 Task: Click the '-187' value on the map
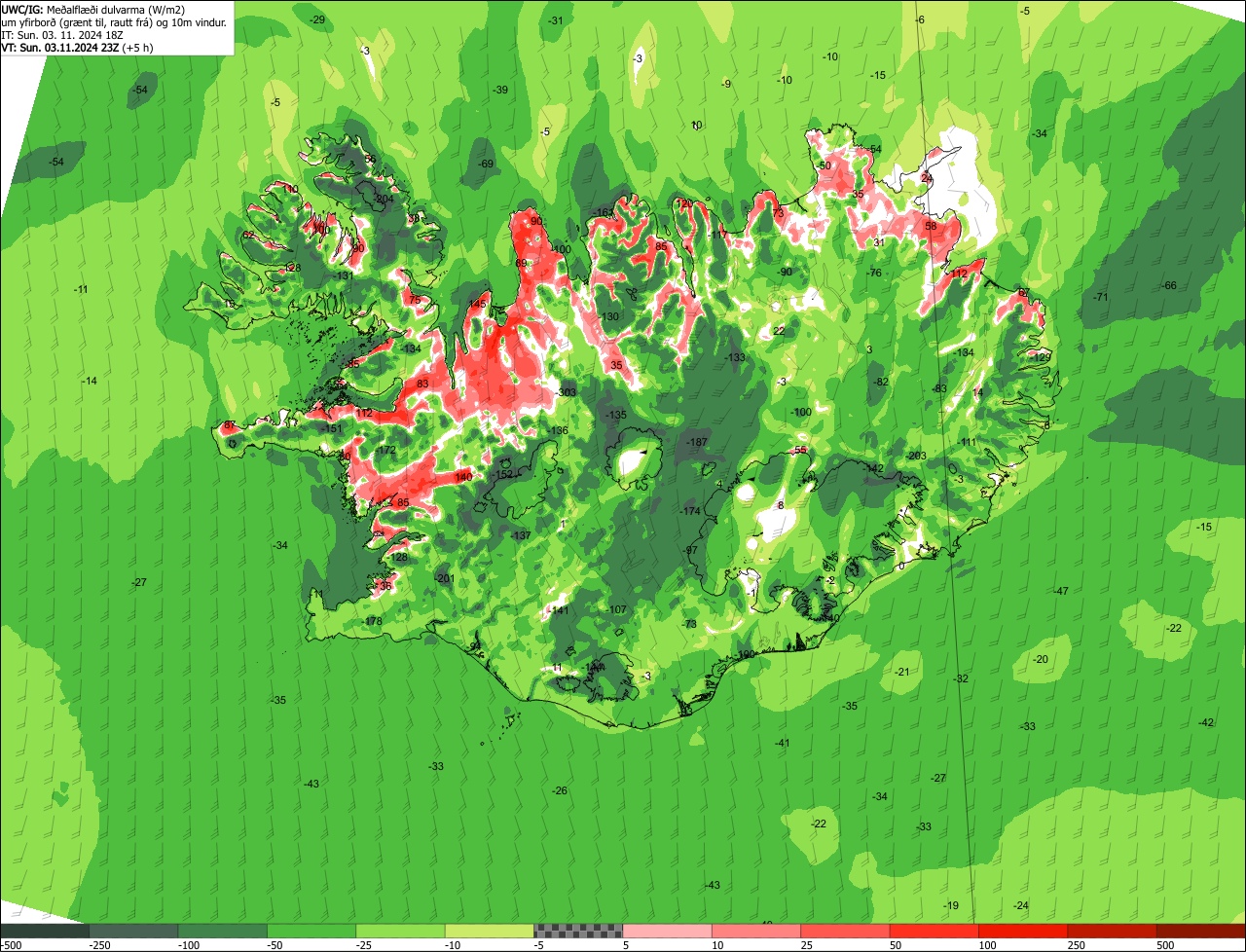(697, 442)
